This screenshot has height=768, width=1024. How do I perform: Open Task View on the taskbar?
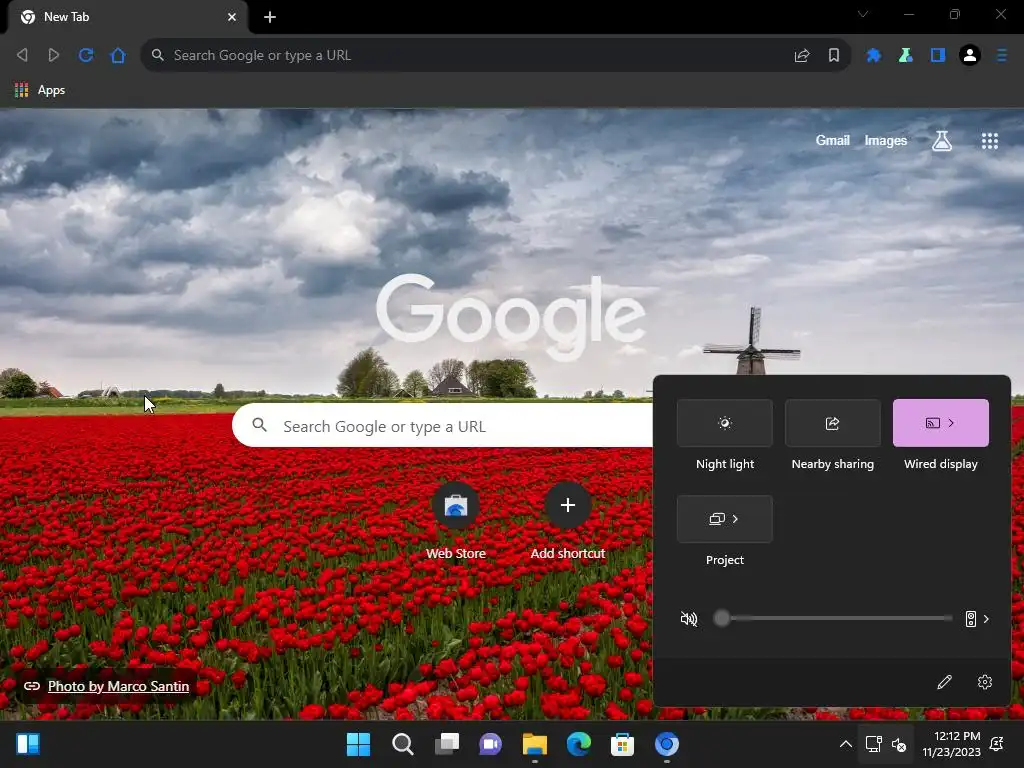coord(447,744)
